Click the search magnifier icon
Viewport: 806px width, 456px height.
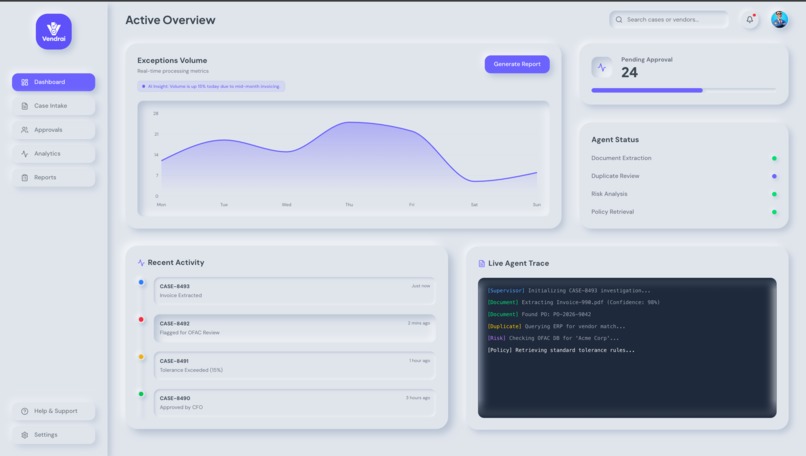619,20
